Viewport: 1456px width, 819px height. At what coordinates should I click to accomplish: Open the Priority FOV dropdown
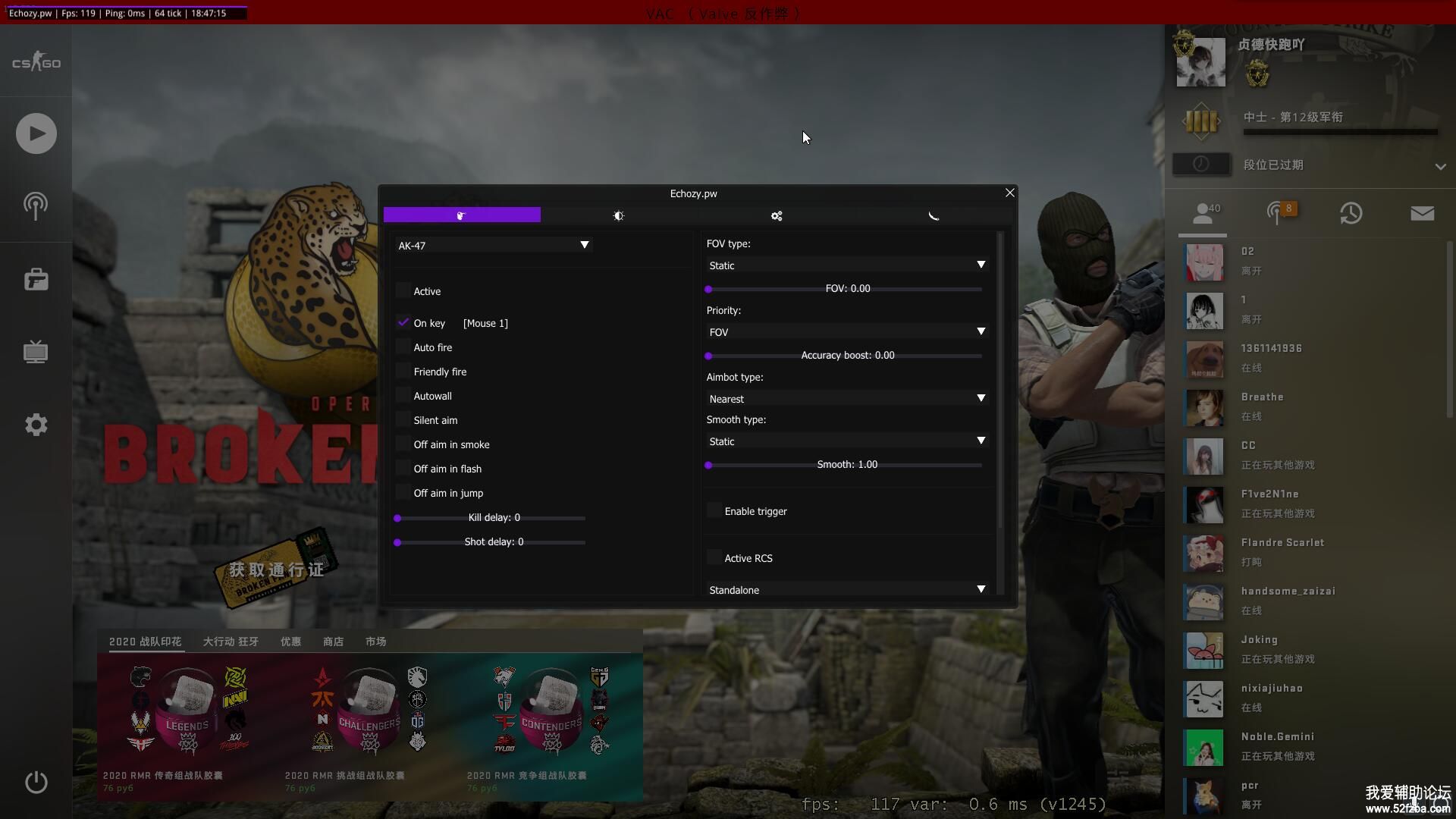pyautogui.click(x=846, y=331)
